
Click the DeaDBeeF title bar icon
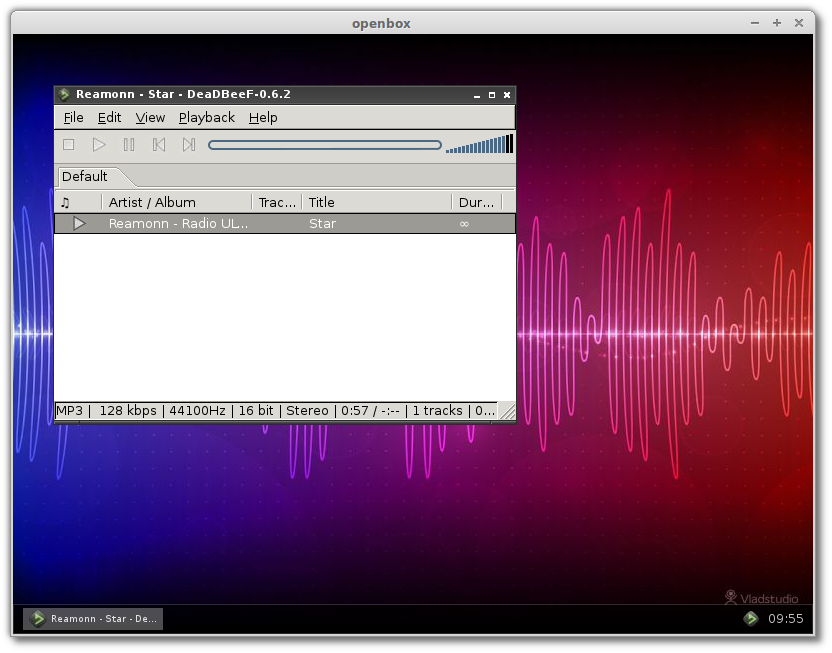click(64, 94)
